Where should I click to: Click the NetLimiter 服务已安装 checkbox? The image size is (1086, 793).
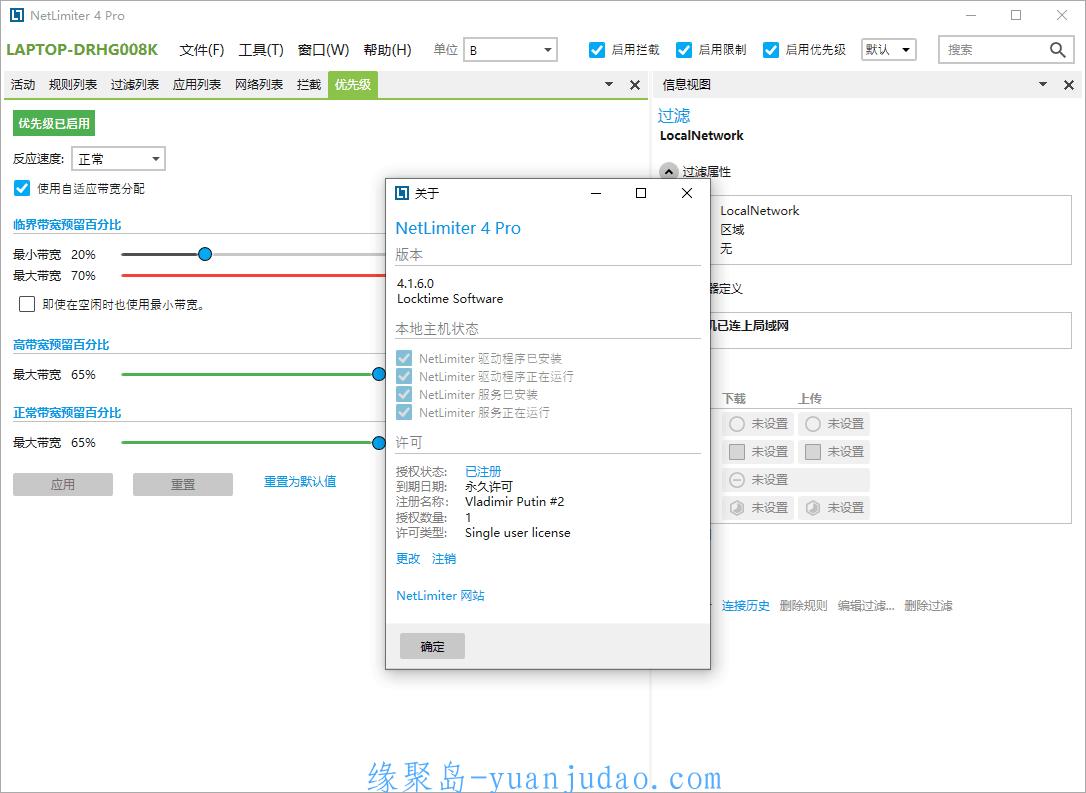[404, 394]
